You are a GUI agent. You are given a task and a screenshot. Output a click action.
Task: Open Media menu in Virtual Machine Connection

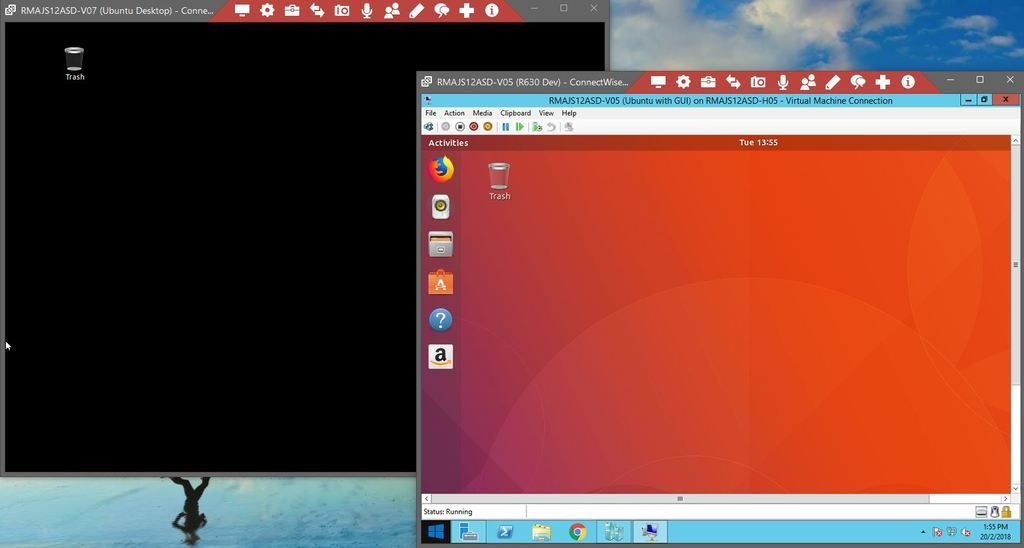point(482,113)
